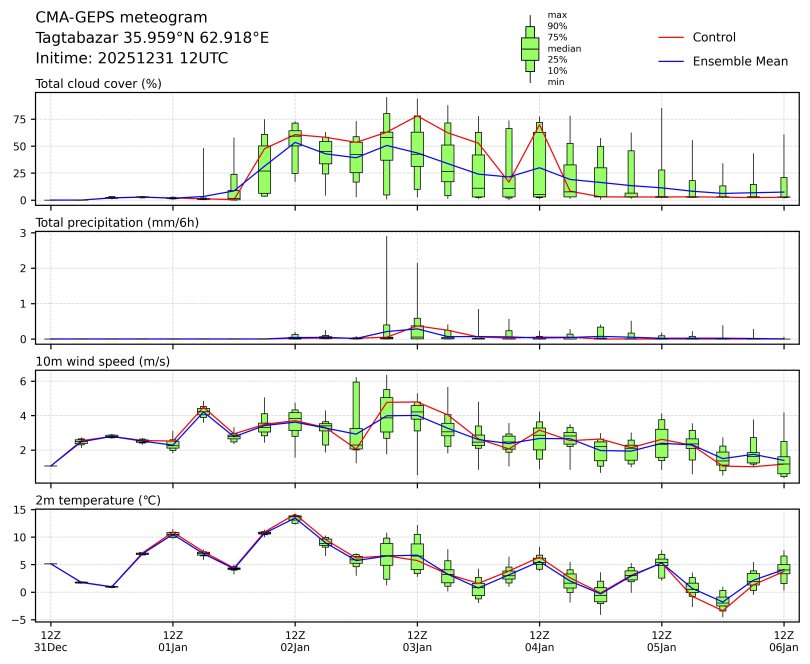Screen dimensions: 810x664
Task: Click the "max" label in box-plot legend
Action: pyautogui.click(x=557, y=15)
